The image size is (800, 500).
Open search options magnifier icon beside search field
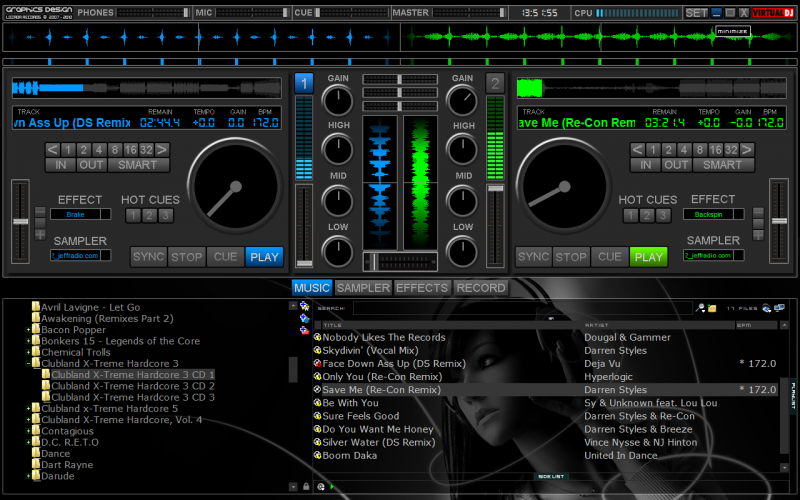click(x=700, y=308)
